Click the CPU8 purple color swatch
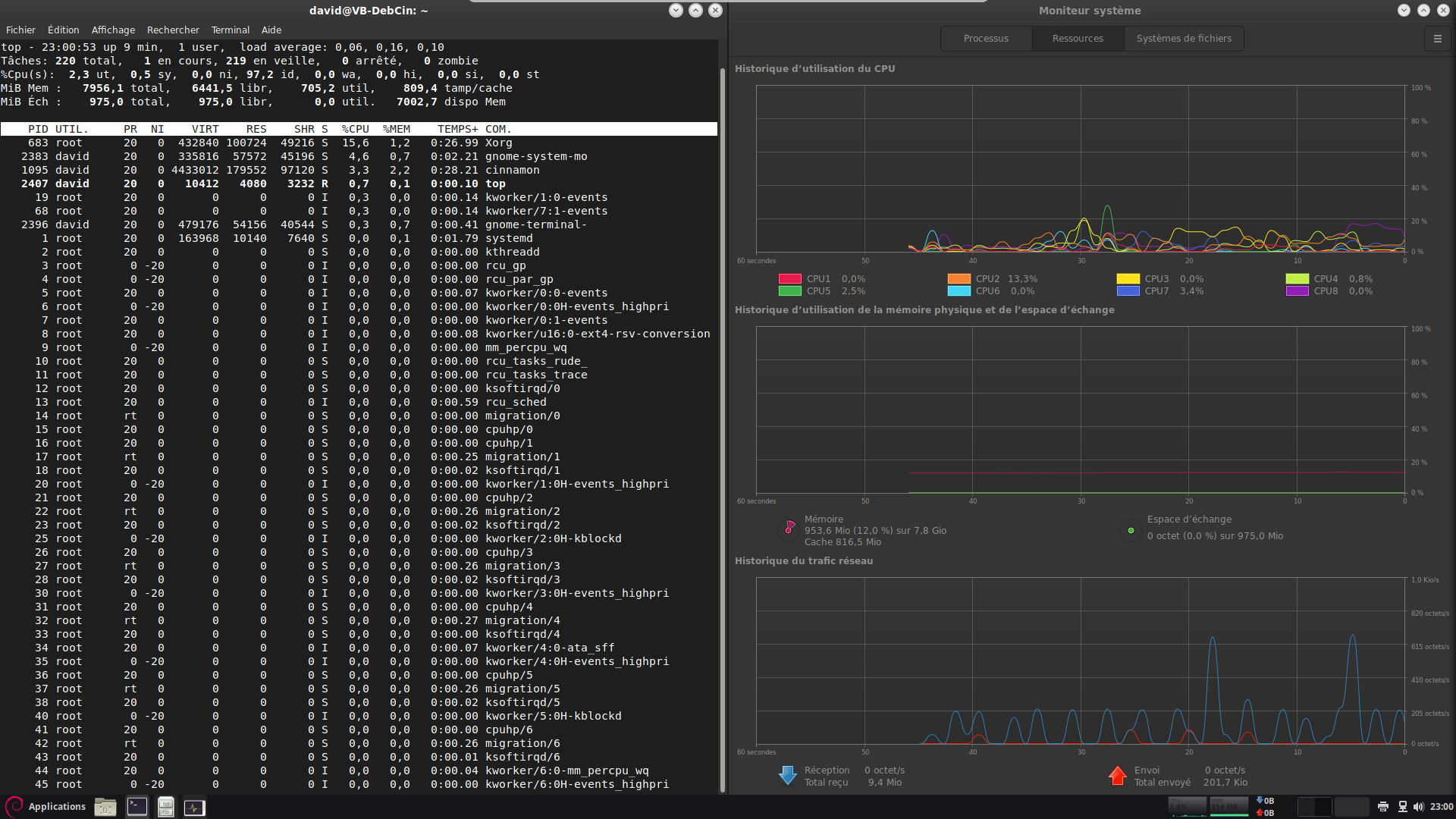1456x819 pixels. (x=1297, y=291)
